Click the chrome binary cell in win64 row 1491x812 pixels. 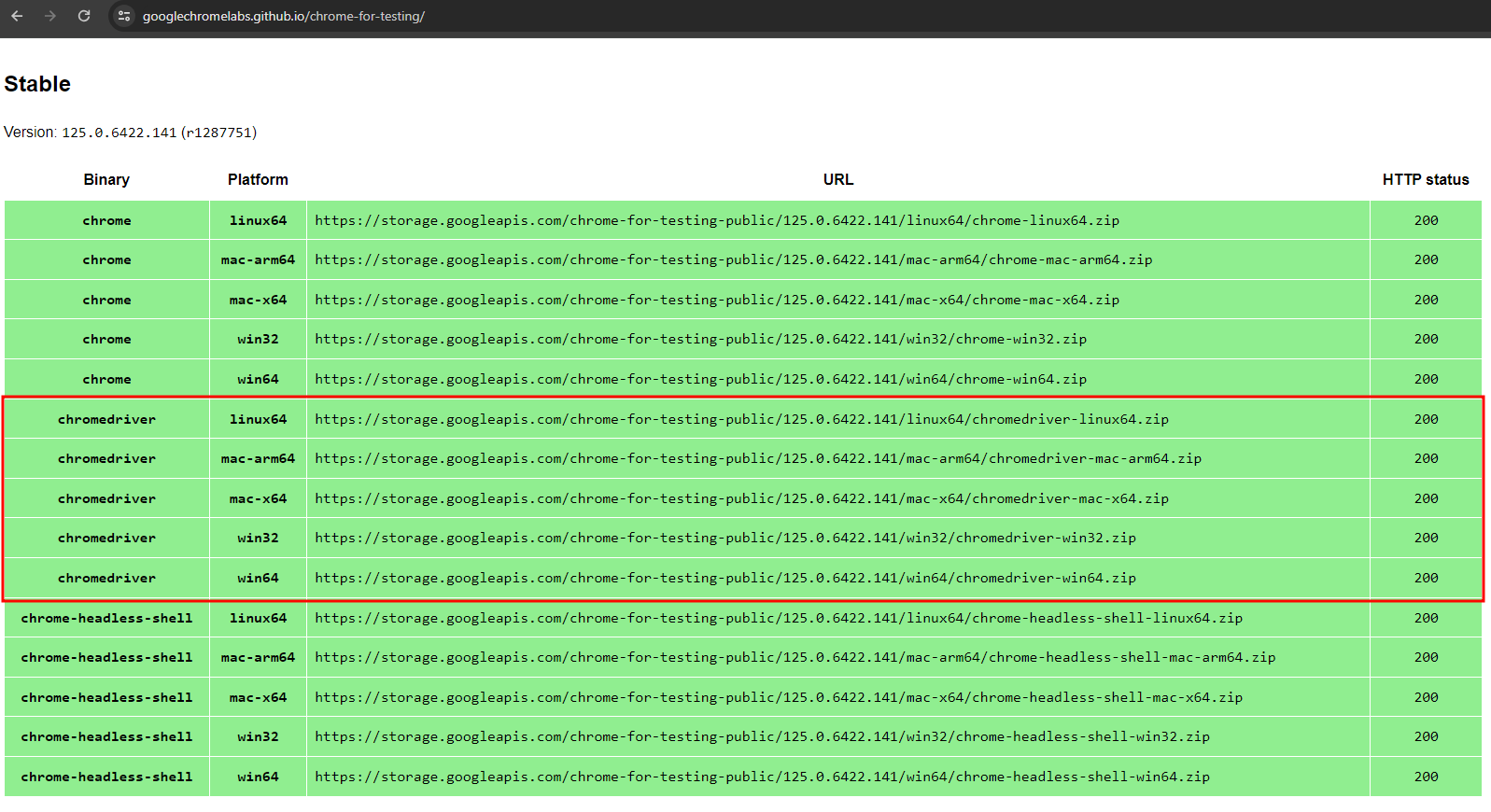[x=106, y=379]
